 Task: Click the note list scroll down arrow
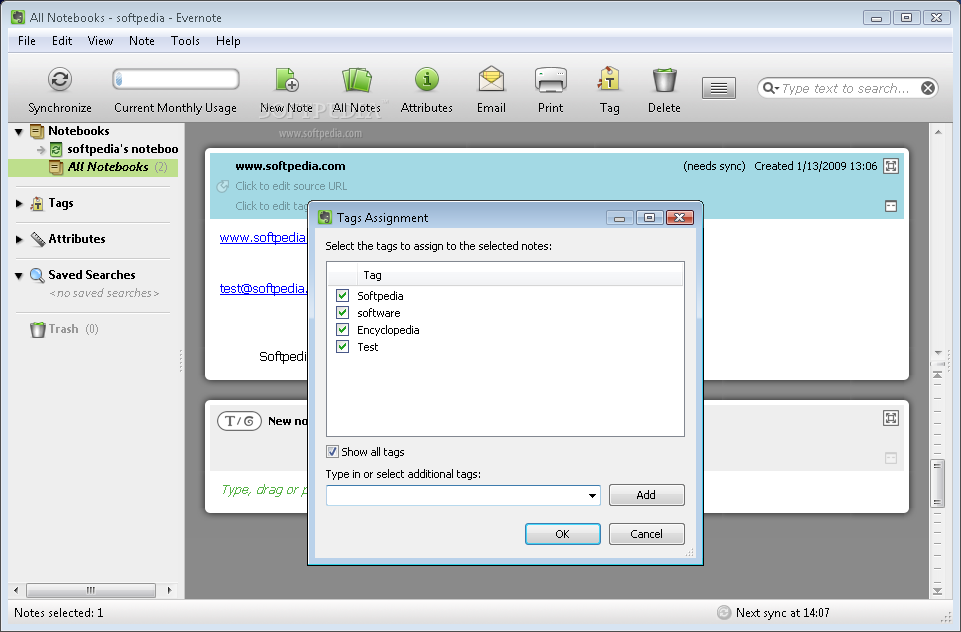pos(938,353)
